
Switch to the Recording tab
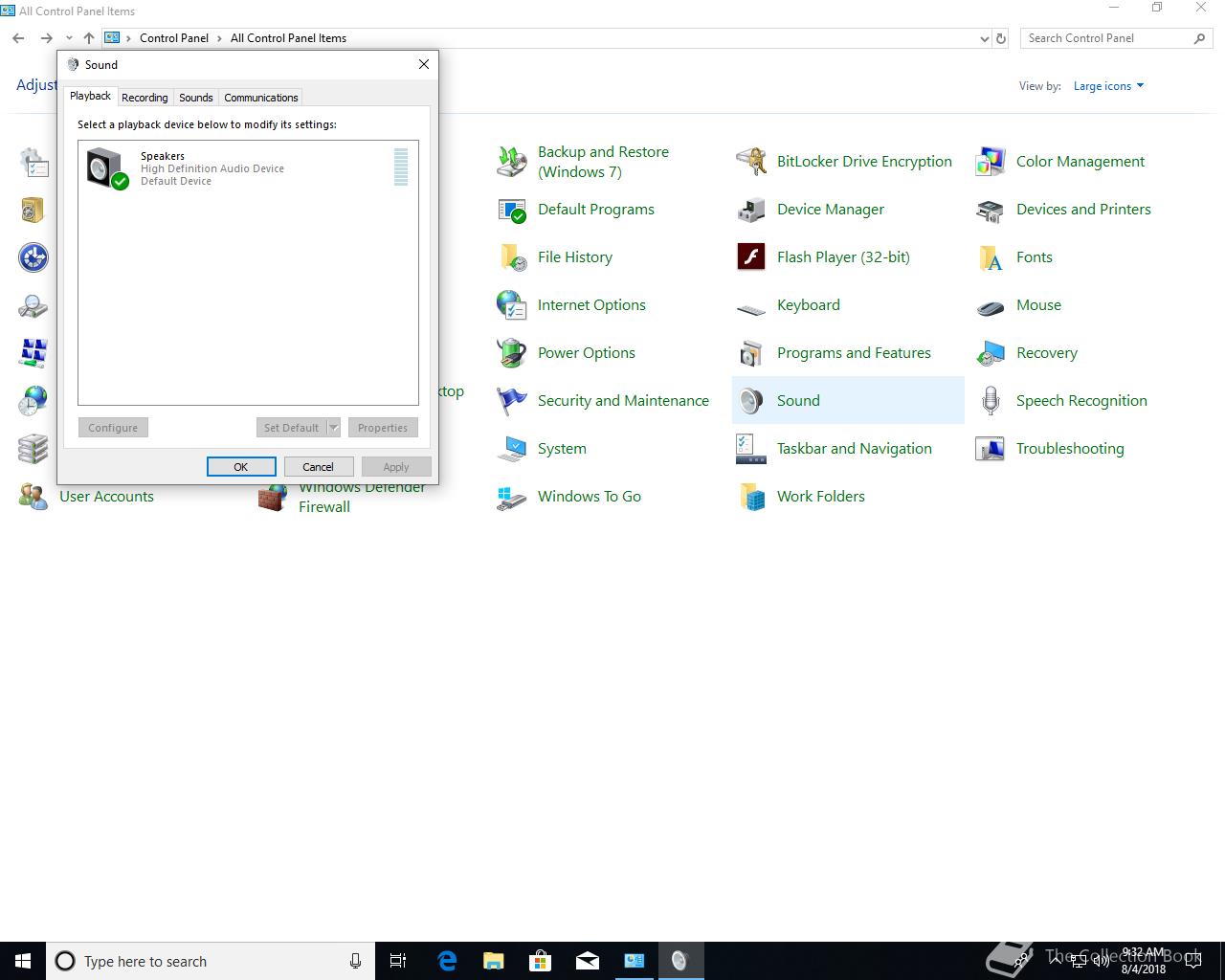pos(145,98)
